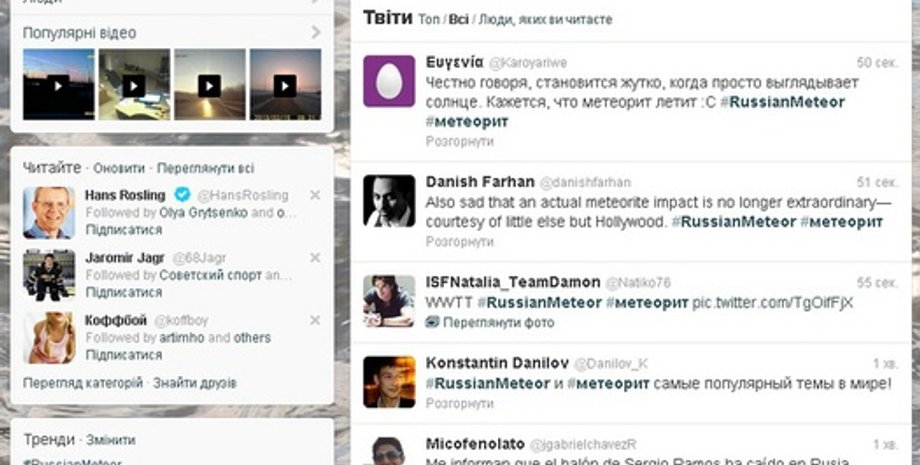This screenshot has width=920, height=465.
Task: Click Jaromir Jagr's profile avatar
Action: point(49,275)
